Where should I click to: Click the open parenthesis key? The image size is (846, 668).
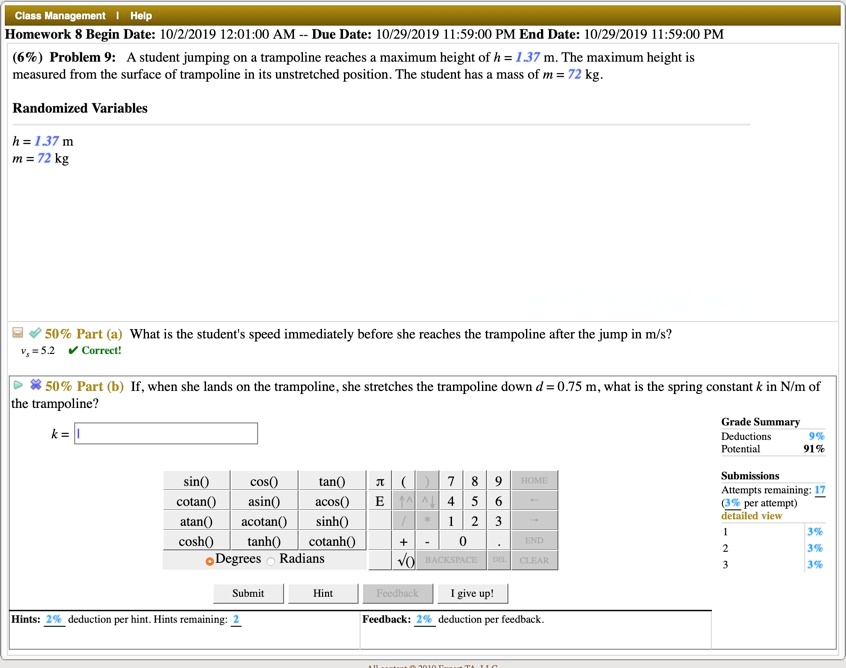click(x=404, y=481)
